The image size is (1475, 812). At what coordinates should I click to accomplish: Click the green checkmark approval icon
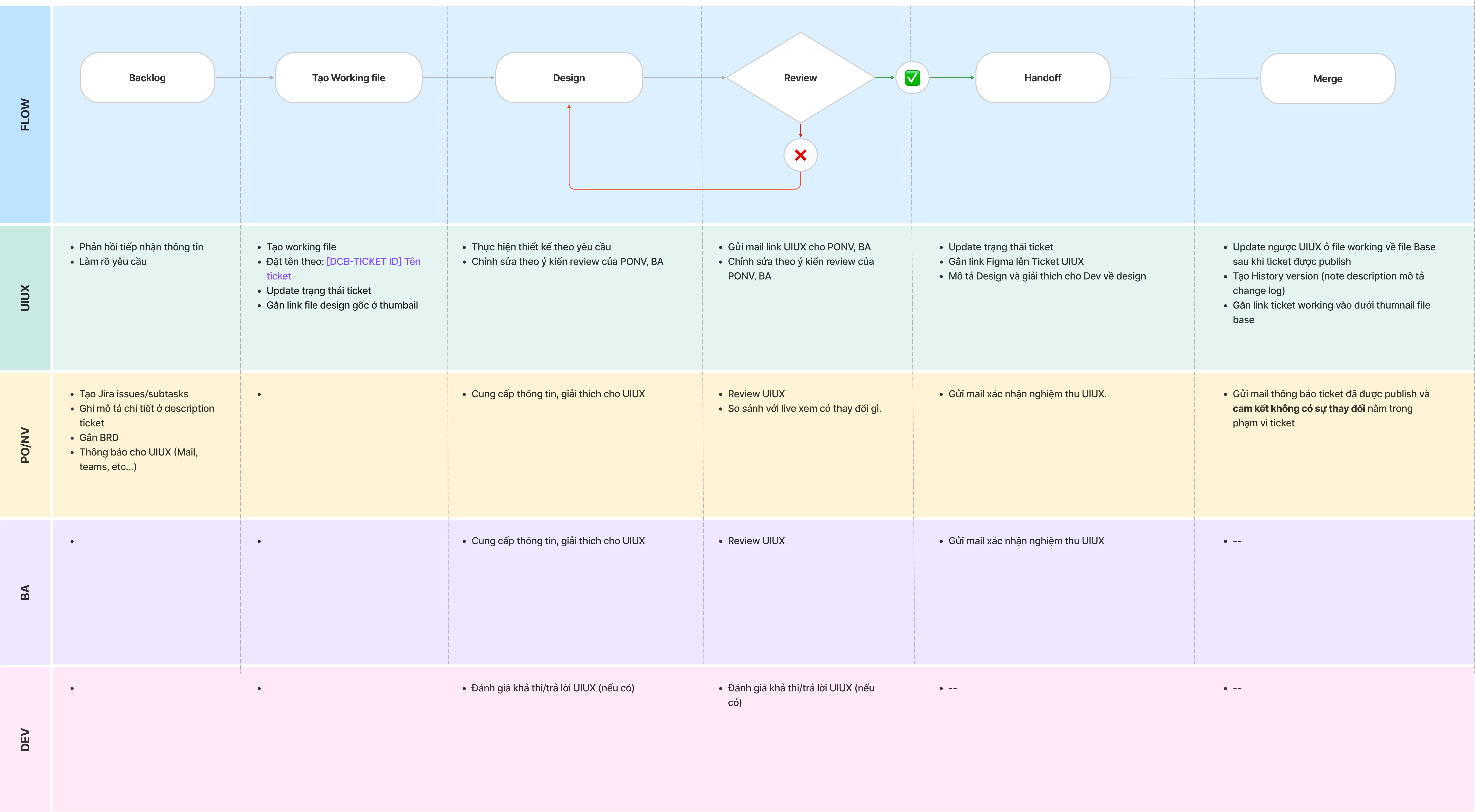pos(912,78)
